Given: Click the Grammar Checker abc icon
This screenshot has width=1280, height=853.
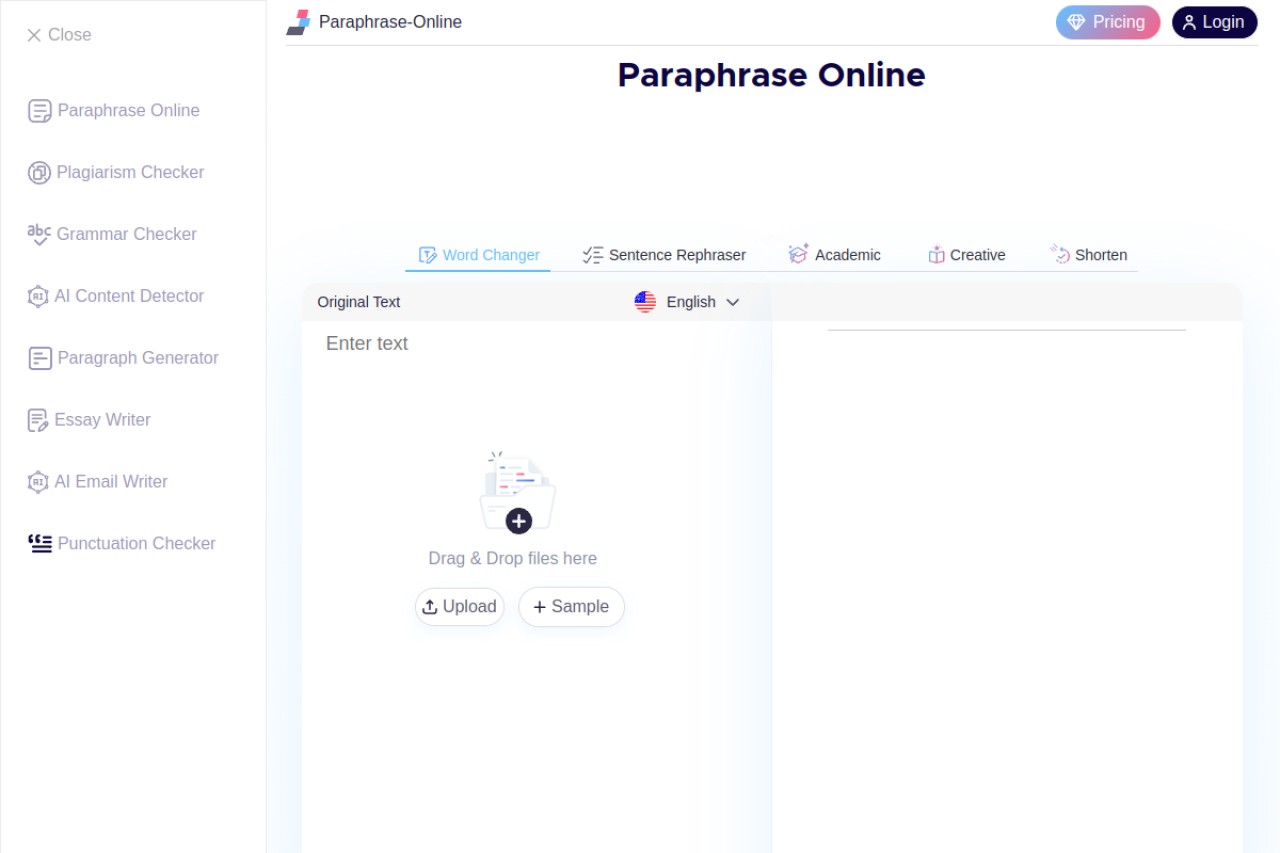Looking at the screenshot, I should [39, 234].
